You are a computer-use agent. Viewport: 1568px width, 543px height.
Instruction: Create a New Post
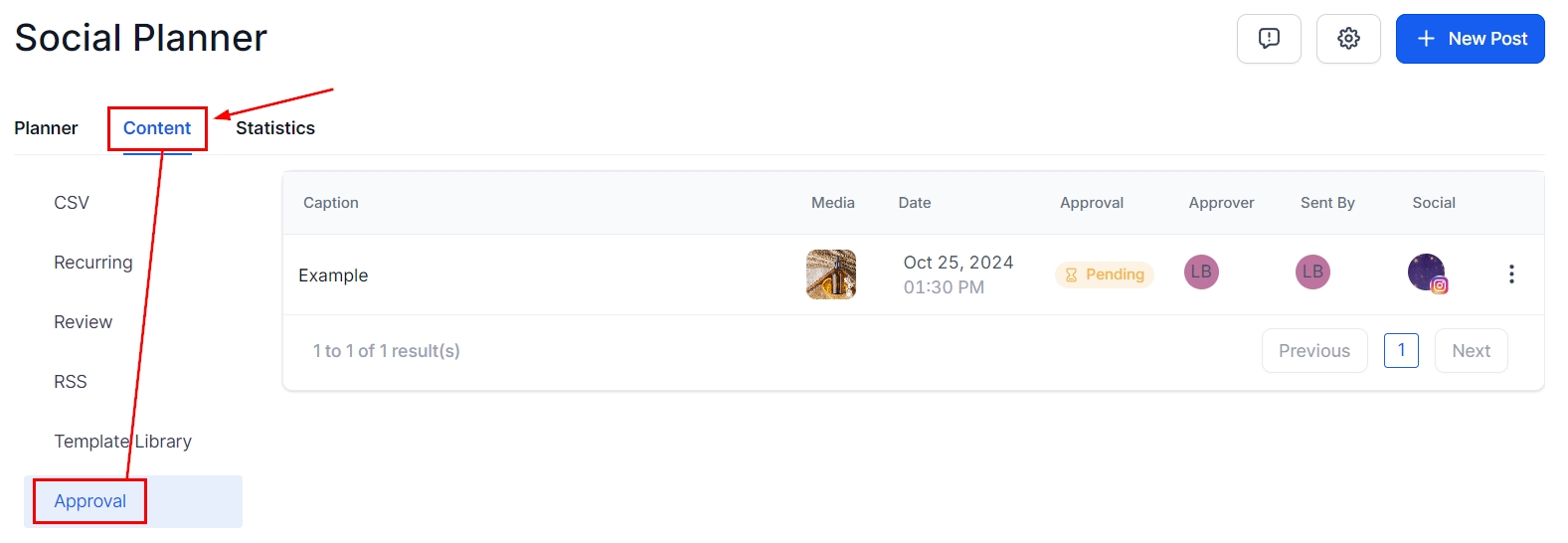coord(1470,39)
